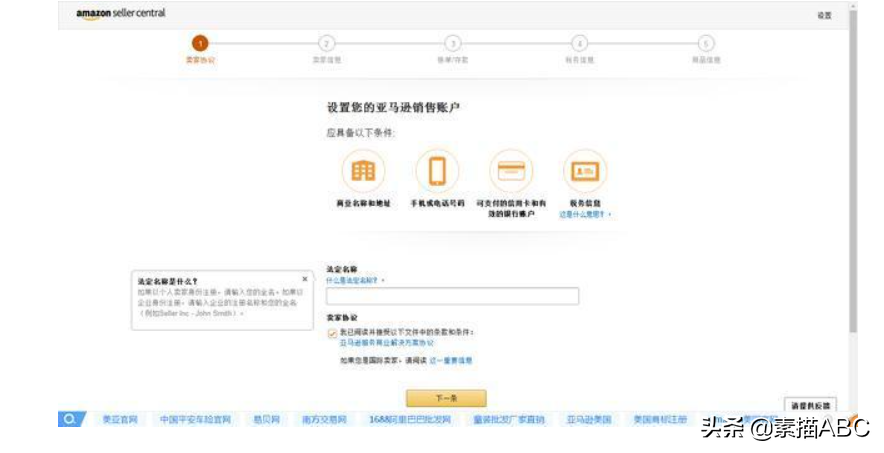Click the 法定名称是什么？ tooltip title
Viewport: 884px width, 453px height.
coord(167,281)
